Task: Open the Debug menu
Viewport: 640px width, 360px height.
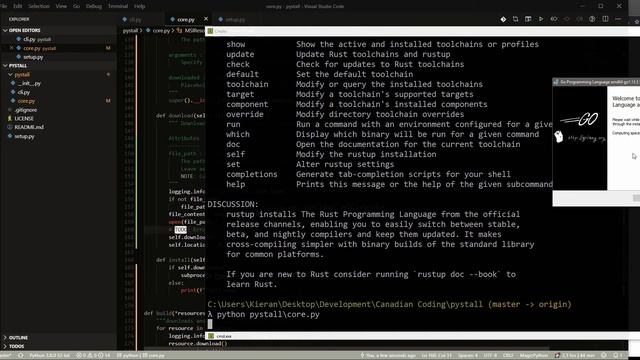Action: pos(93,6)
